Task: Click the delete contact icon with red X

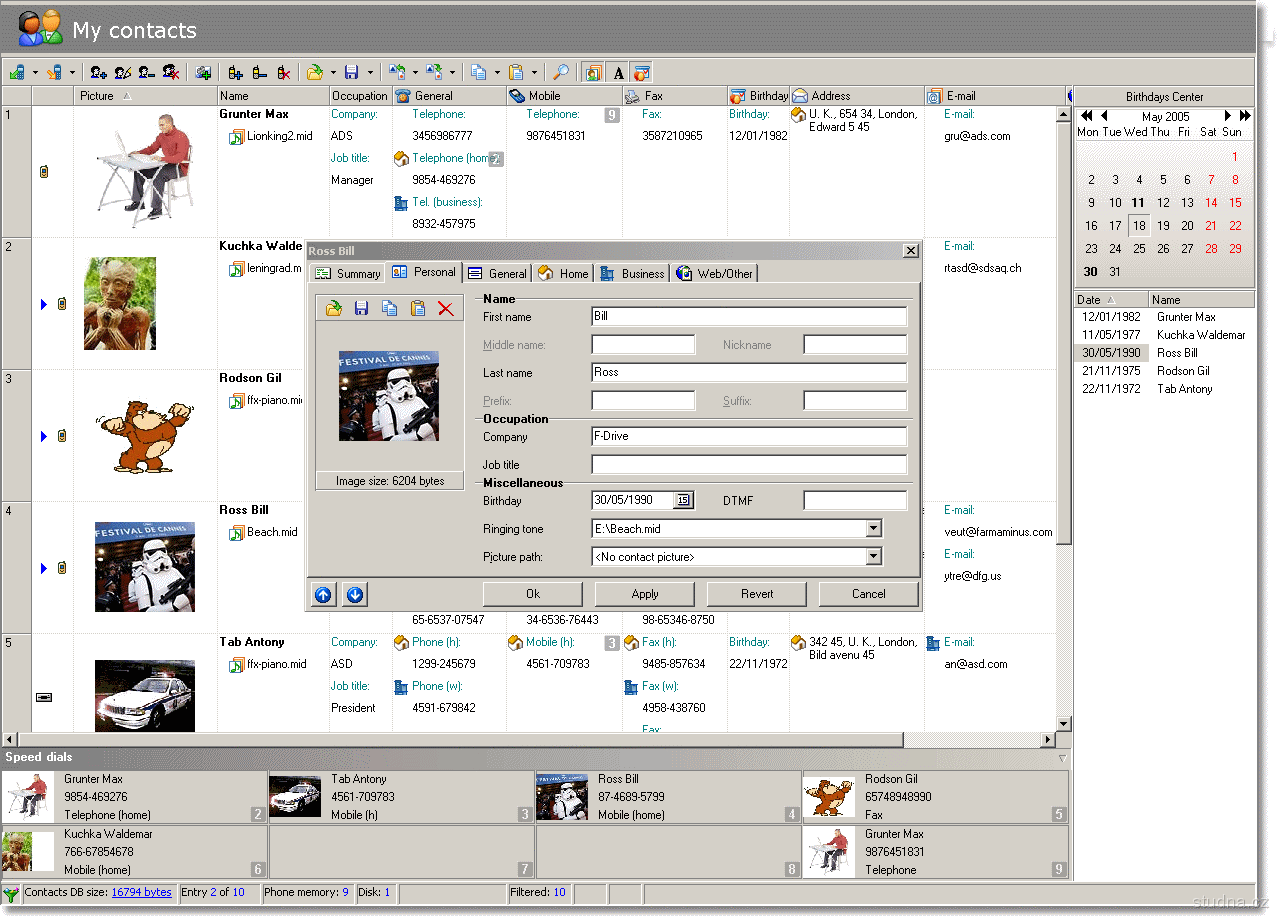Action: click(171, 72)
